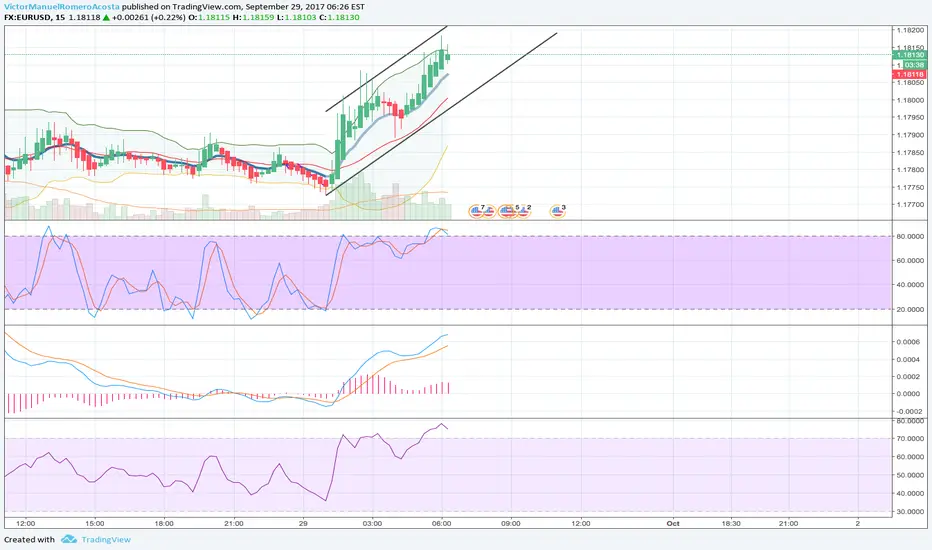932x550 pixels.
Task: Click the green 1.18130 current price tag
Action: pyautogui.click(x=909, y=55)
